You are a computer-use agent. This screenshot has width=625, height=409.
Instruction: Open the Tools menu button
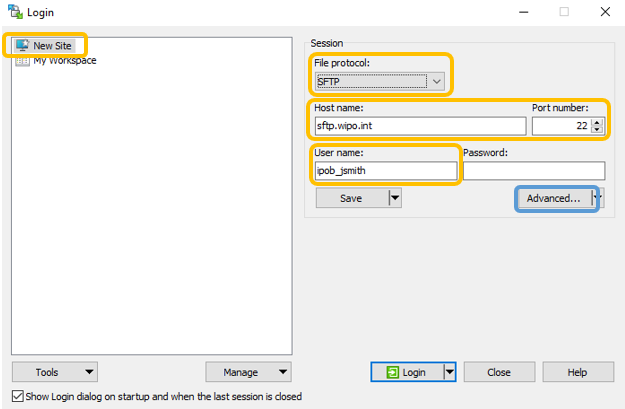(x=55, y=372)
